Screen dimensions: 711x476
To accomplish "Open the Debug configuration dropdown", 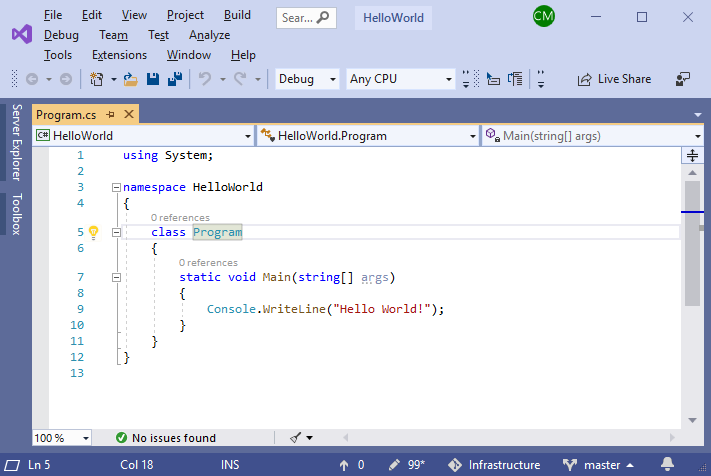I will coord(307,79).
